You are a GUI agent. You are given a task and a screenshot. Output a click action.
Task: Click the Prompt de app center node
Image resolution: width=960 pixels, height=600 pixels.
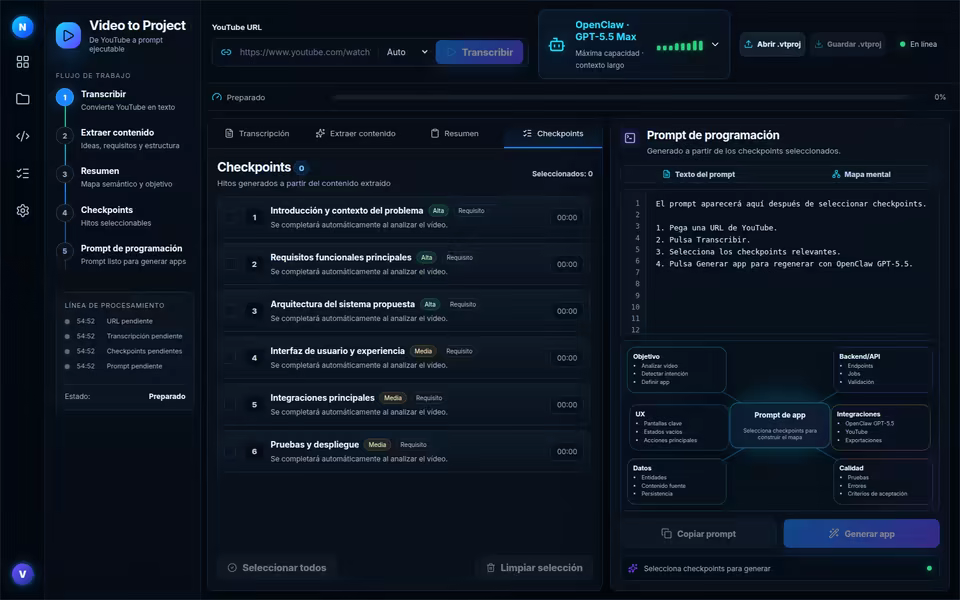pos(779,424)
